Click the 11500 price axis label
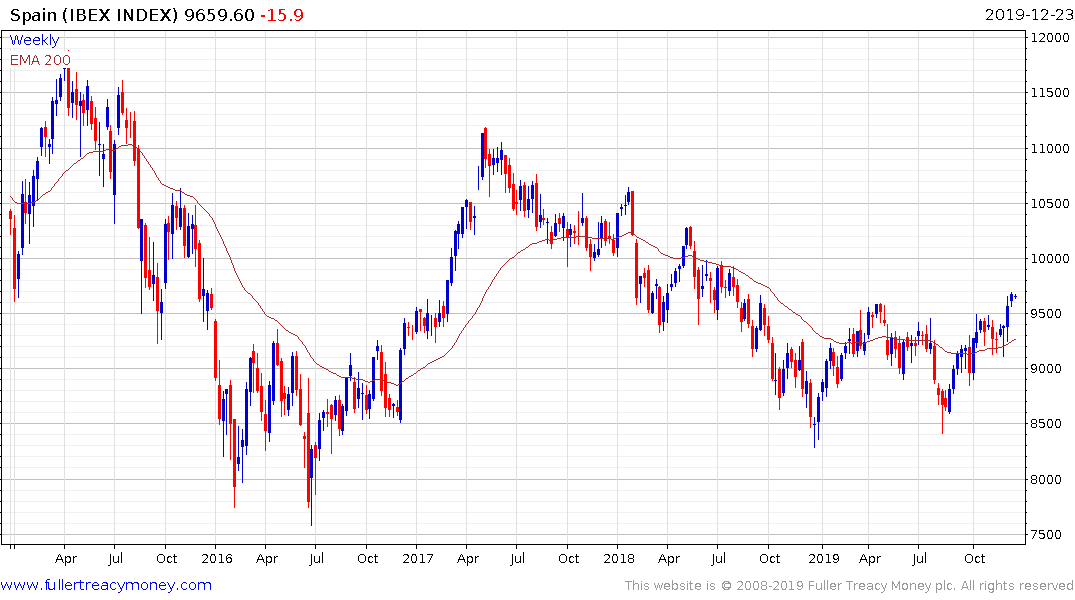The width and height of the screenshot is (1075, 600). pos(1050,93)
